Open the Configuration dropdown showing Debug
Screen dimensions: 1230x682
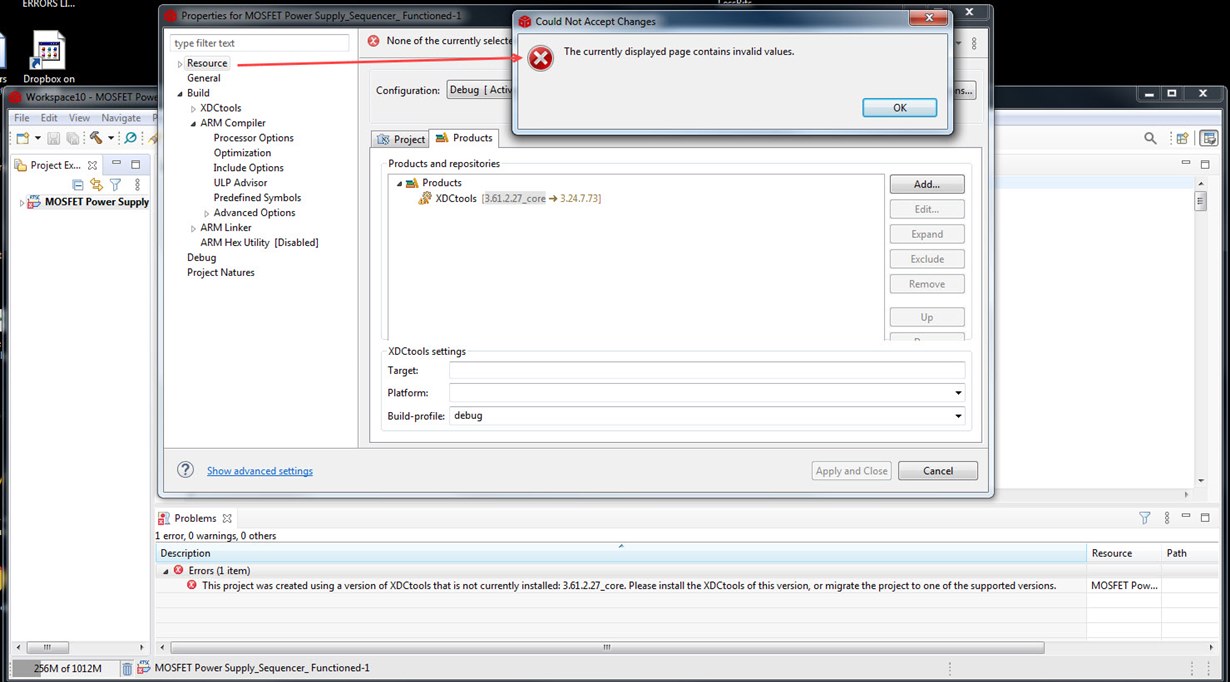(x=480, y=90)
